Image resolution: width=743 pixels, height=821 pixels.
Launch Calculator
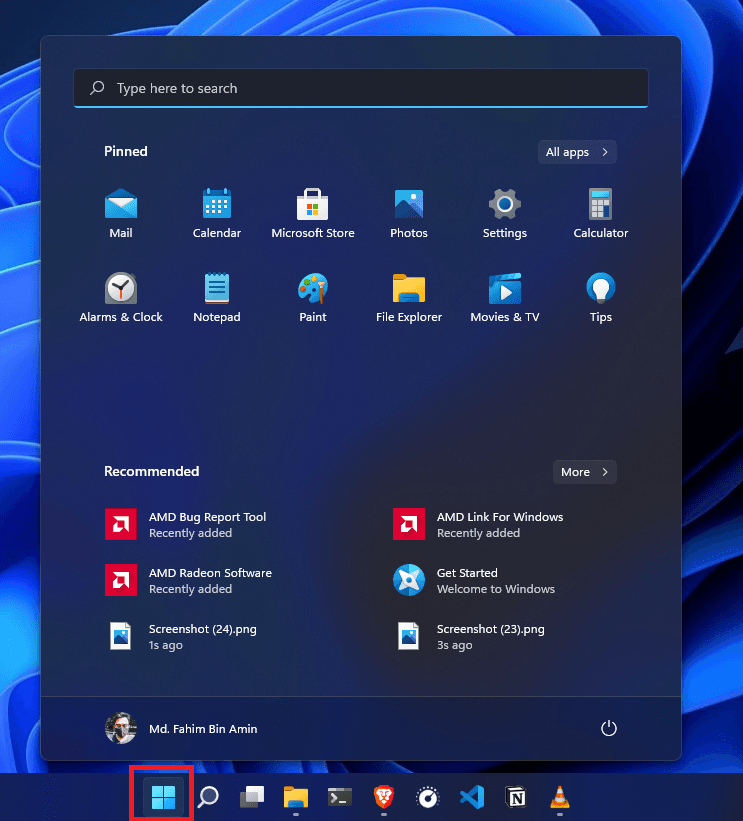click(x=601, y=214)
